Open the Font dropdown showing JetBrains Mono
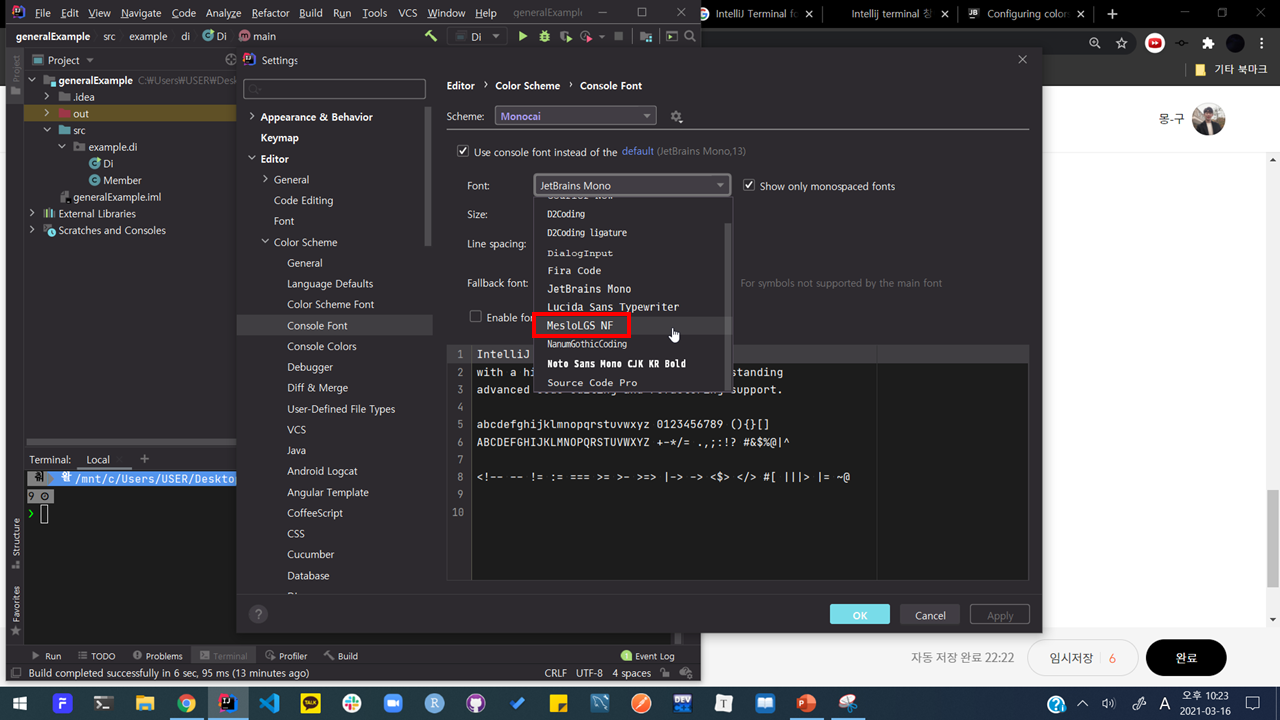 pos(632,185)
